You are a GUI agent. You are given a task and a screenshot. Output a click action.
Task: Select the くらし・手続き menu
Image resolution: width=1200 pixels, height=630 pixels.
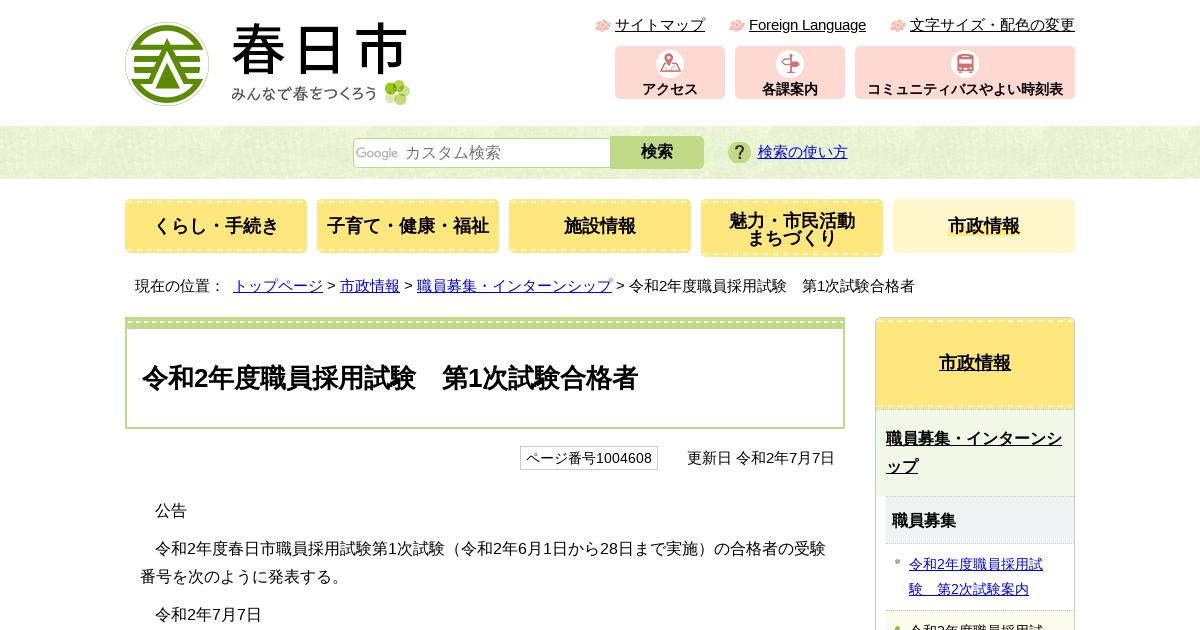tap(216, 226)
